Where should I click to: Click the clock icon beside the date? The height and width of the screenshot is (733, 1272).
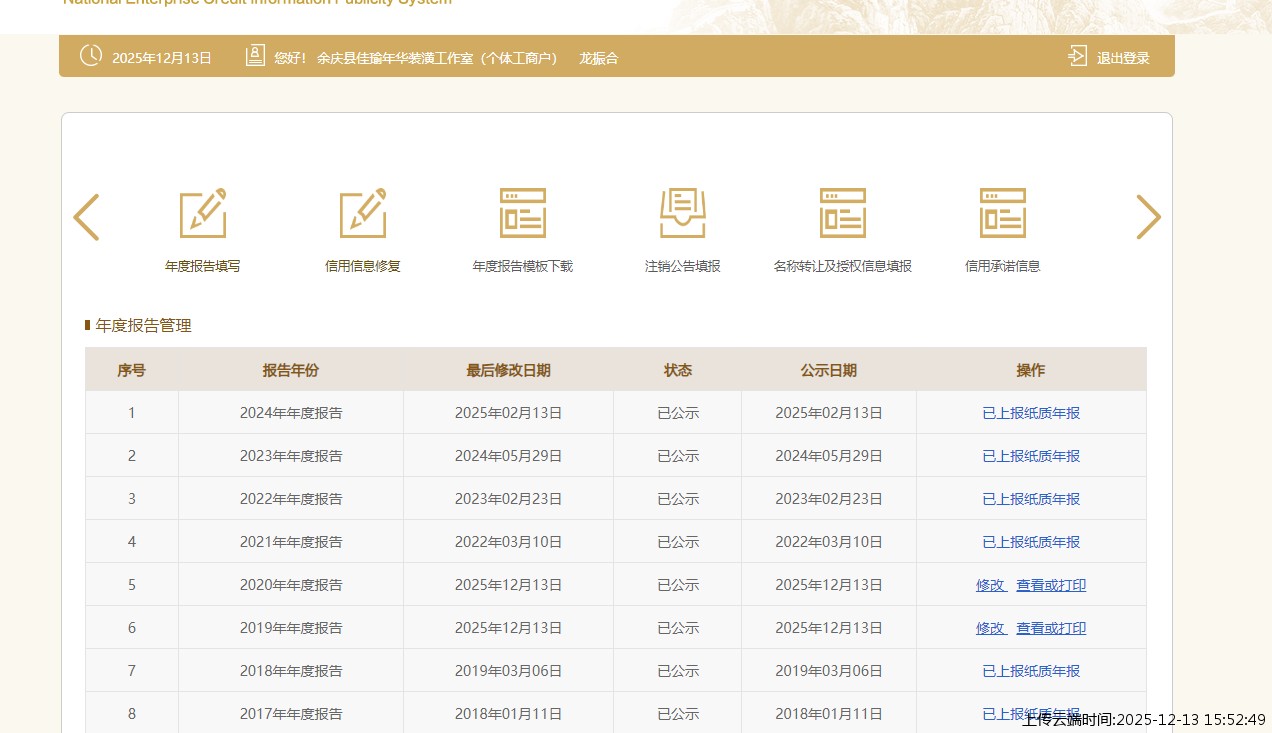(x=91, y=56)
